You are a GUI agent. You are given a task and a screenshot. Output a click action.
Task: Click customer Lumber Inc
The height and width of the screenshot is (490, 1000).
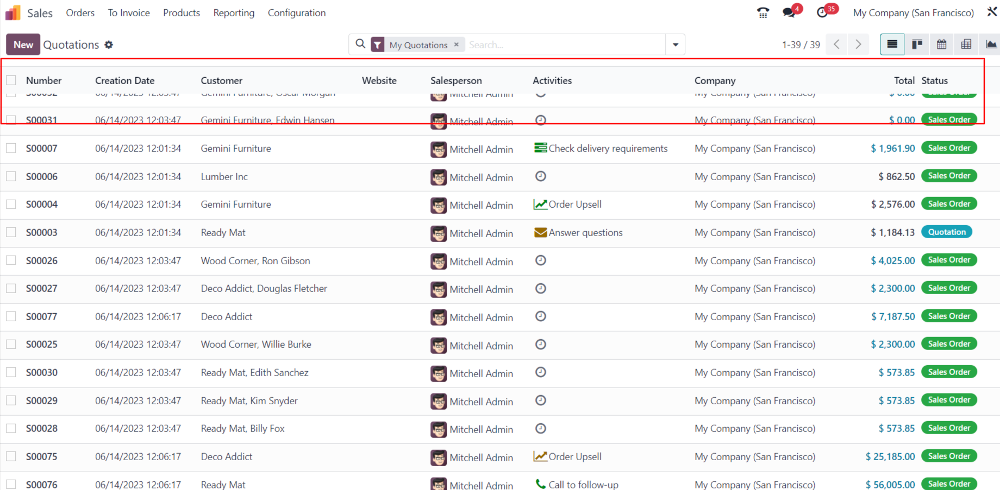pyautogui.click(x=224, y=176)
